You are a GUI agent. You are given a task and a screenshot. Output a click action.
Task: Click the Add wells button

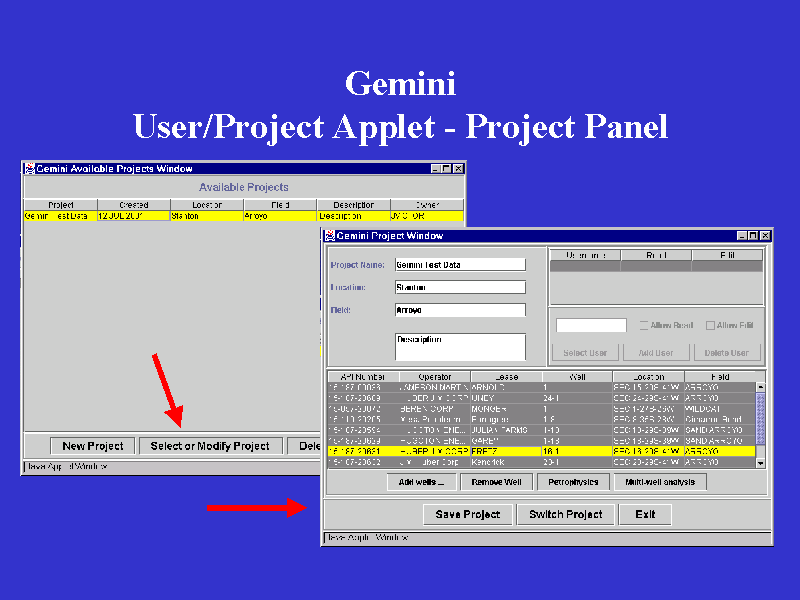click(421, 482)
